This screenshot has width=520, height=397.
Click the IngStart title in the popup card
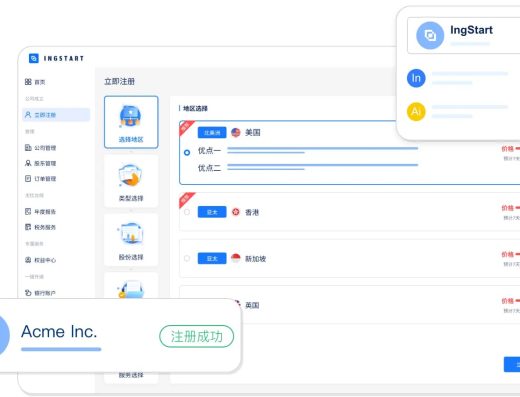point(471,30)
